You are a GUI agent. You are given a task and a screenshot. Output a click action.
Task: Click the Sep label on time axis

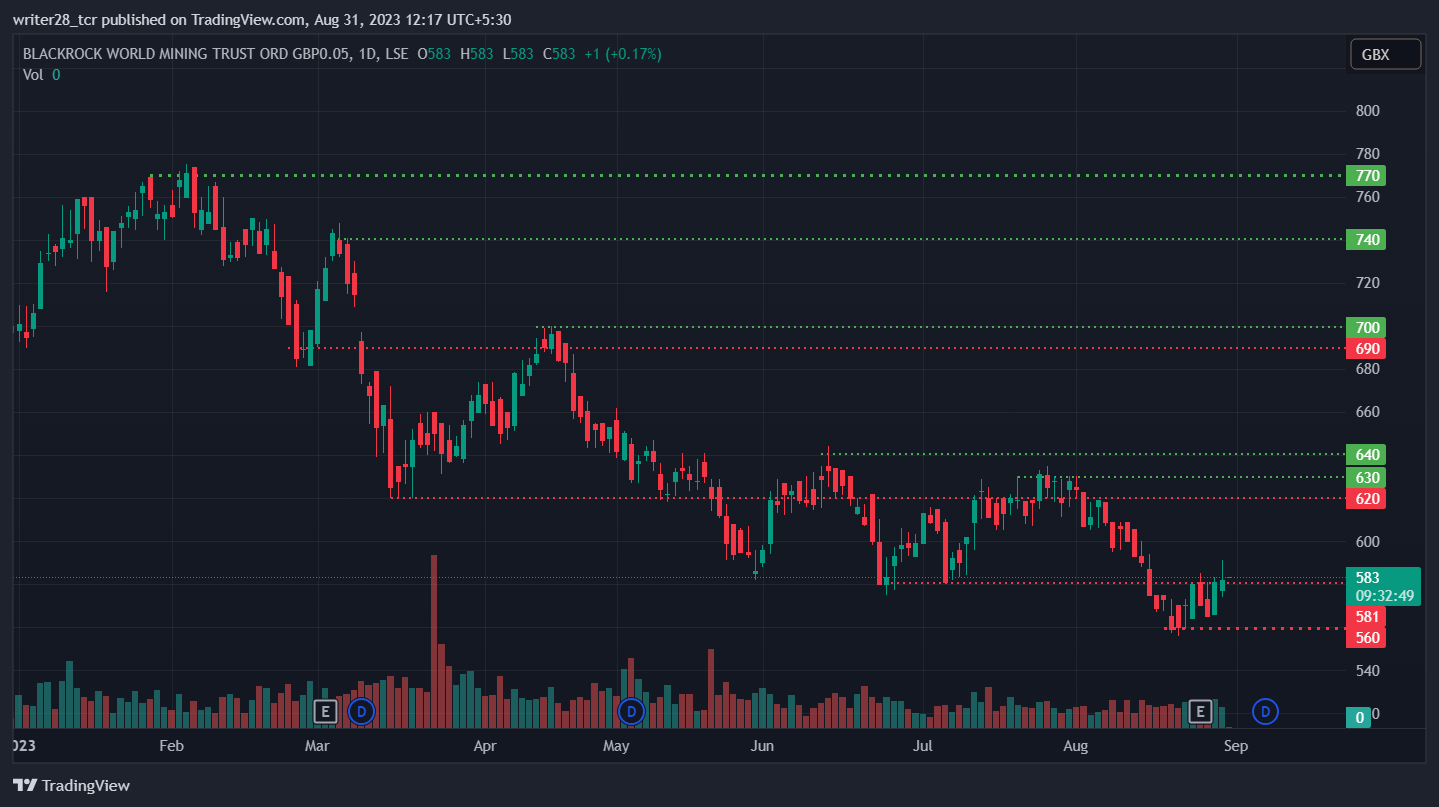click(1236, 746)
